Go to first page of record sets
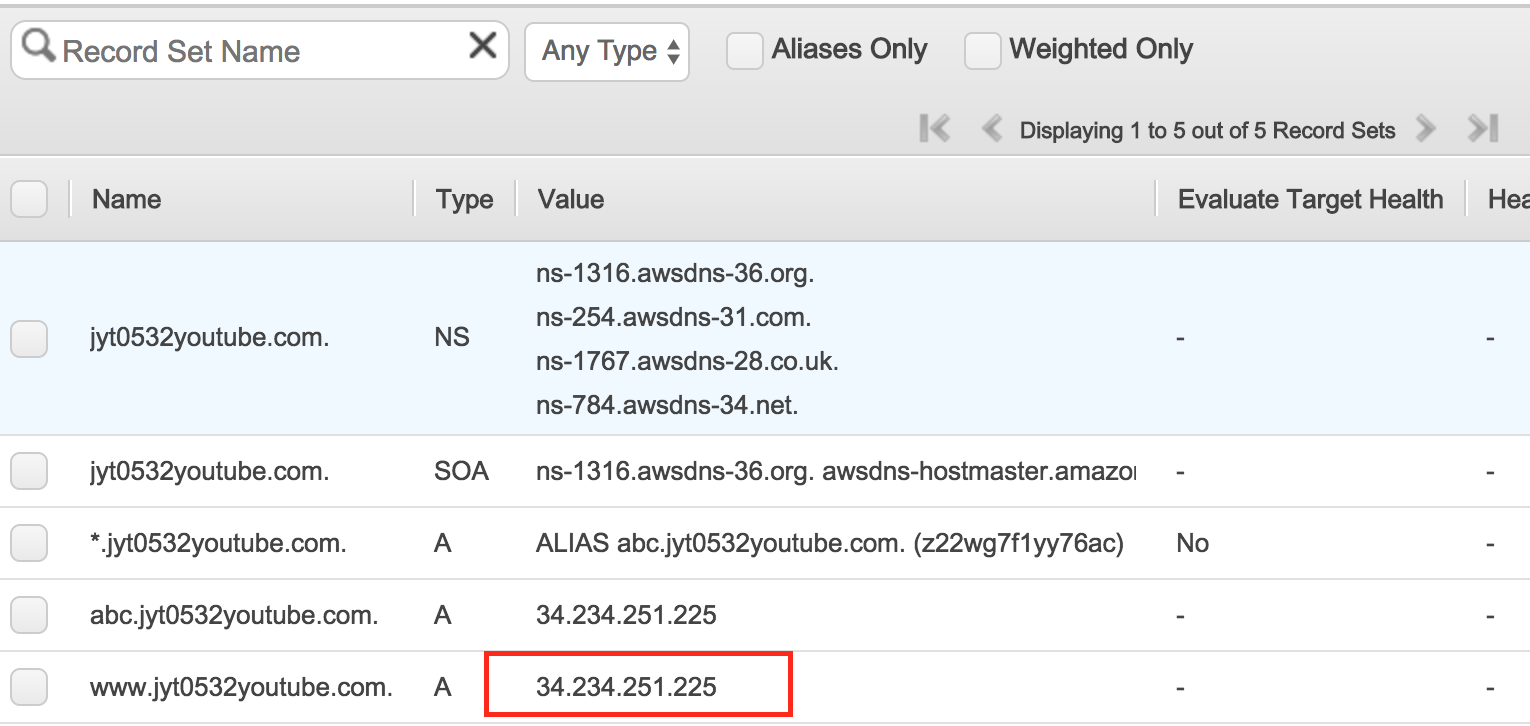 tap(934, 128)
